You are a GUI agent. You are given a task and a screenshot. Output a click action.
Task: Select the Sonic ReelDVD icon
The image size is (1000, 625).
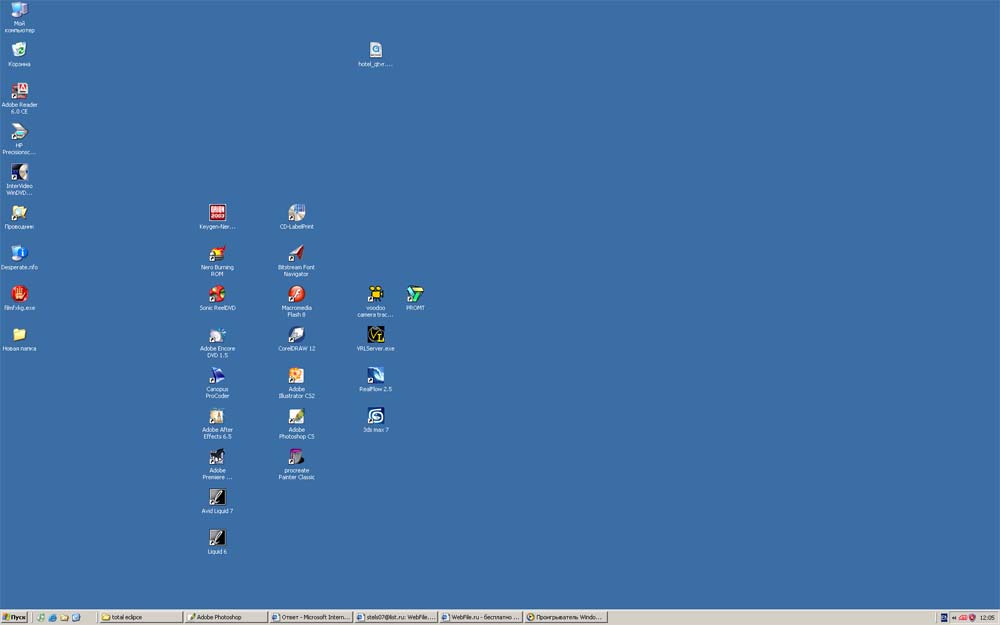tap(217, 294)
